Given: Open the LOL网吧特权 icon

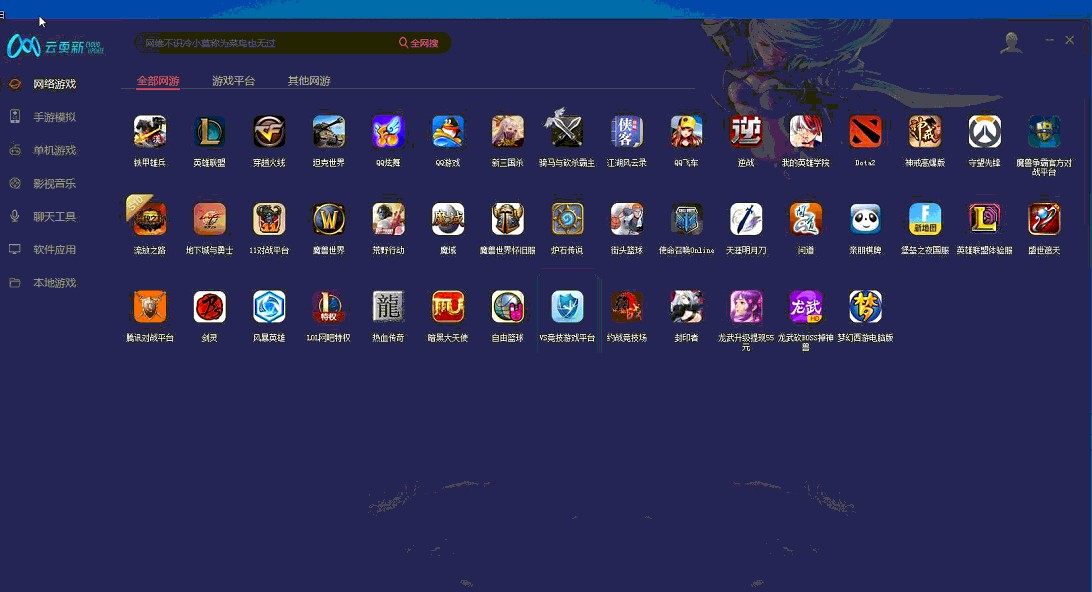Looking at the screenshot, I should 329,307.
